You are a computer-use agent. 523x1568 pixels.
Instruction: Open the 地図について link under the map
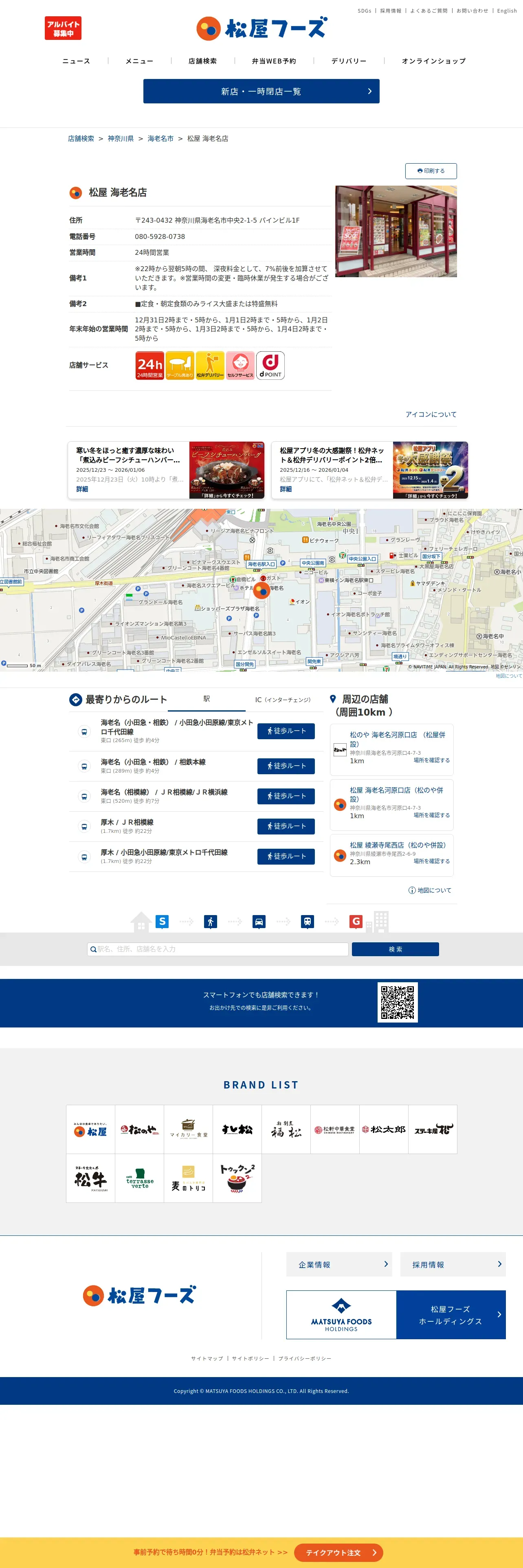[x=508, y=676]
